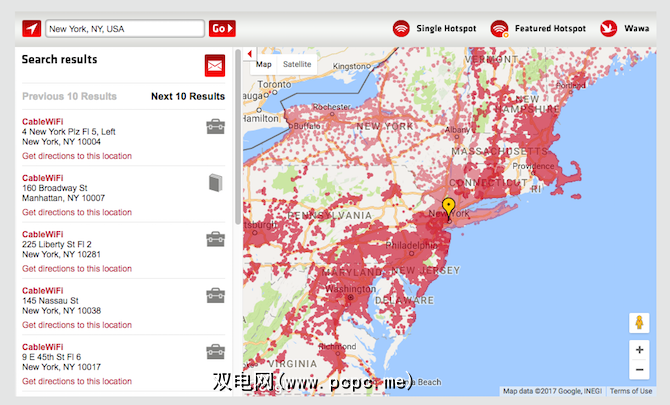The image size is (670, 405).
Task: Click briefcase icon beside 9 E 45th St
Action: (x=215, y=352)
